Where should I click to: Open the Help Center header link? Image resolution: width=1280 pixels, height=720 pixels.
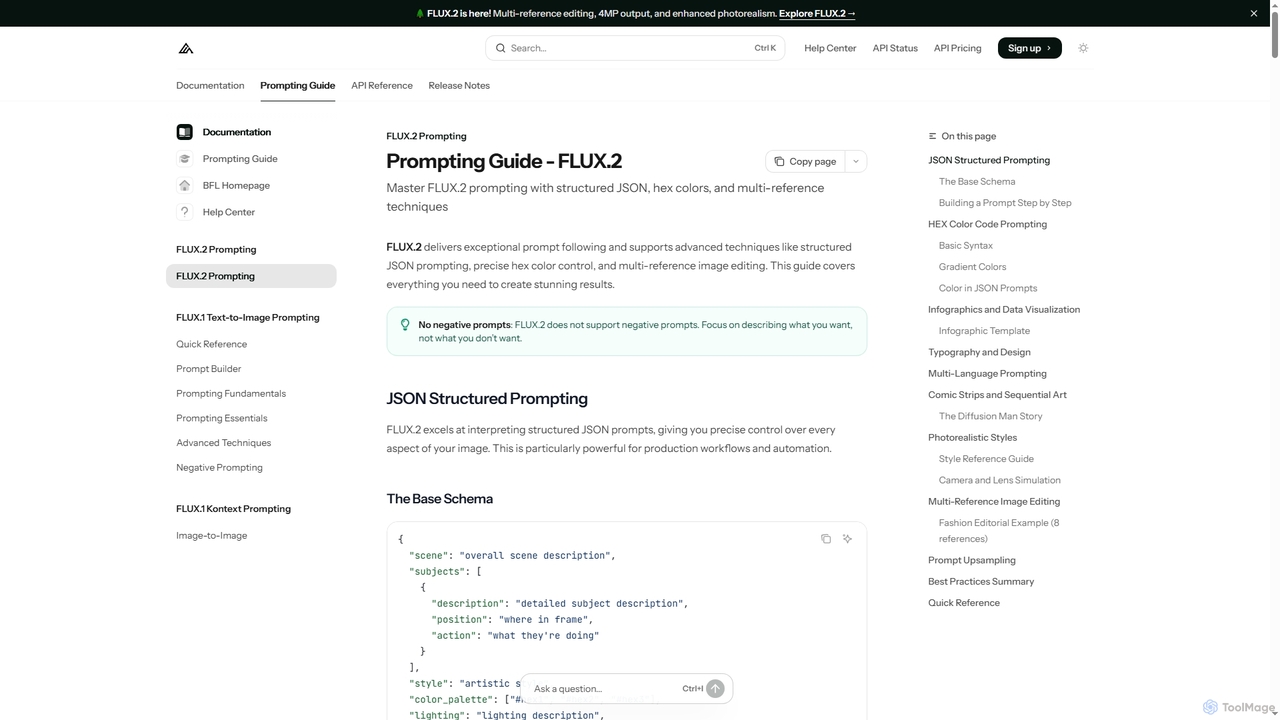click(830, 48)
